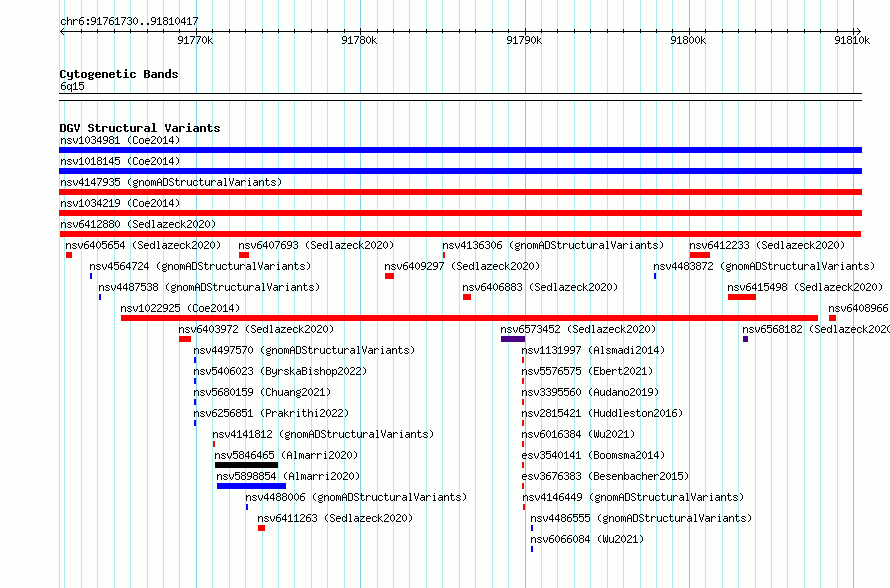Open nsv4136306 (gnomADStructuralVariants) label

553,245
